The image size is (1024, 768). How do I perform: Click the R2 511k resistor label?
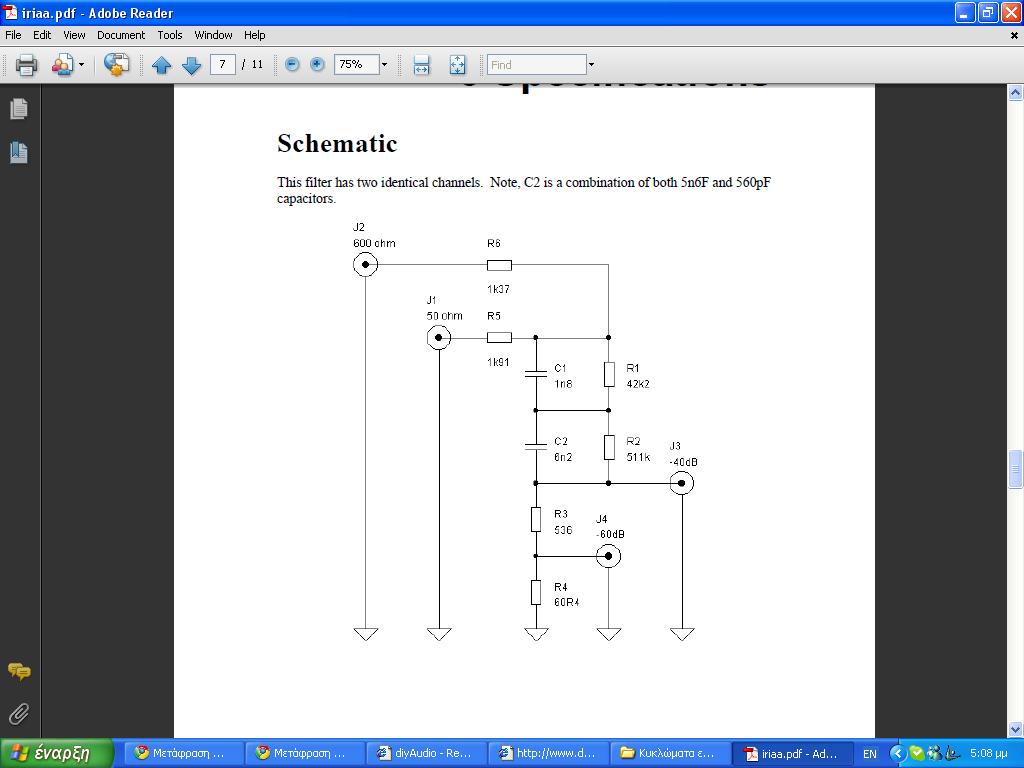point(638,449)
